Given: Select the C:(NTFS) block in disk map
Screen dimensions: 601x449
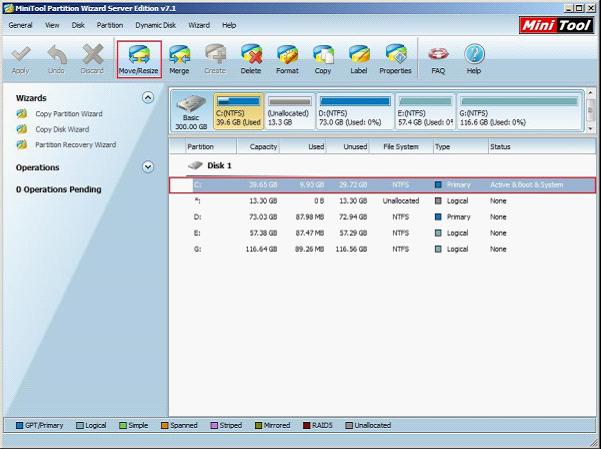Looking at the screenshot, I should coord(238,111).
